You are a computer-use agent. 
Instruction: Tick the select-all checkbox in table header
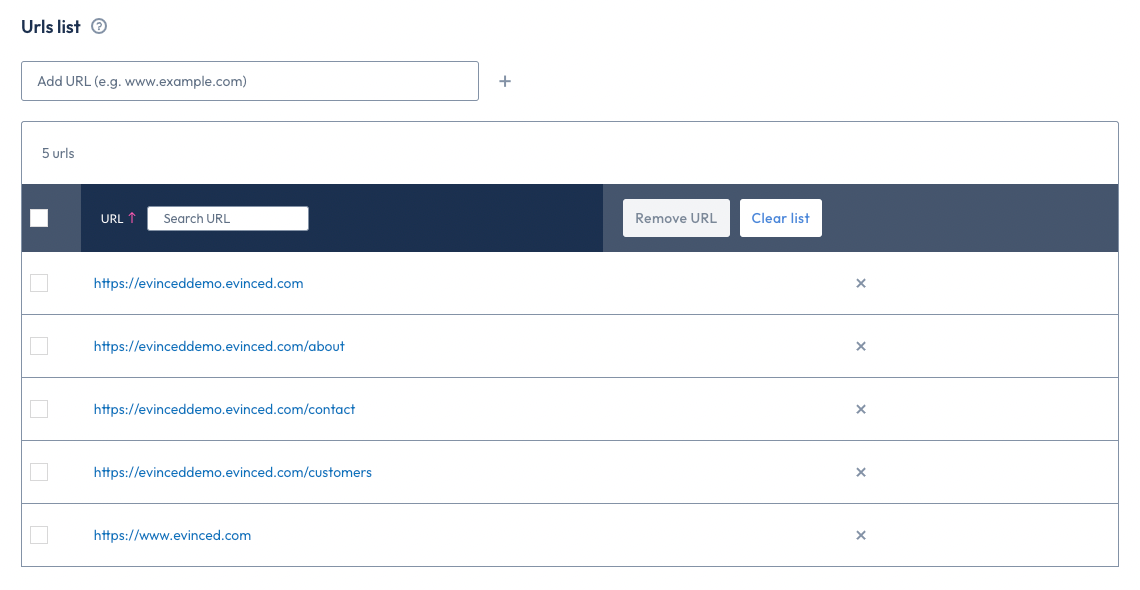pyautogui.click(x=39, y=218)
